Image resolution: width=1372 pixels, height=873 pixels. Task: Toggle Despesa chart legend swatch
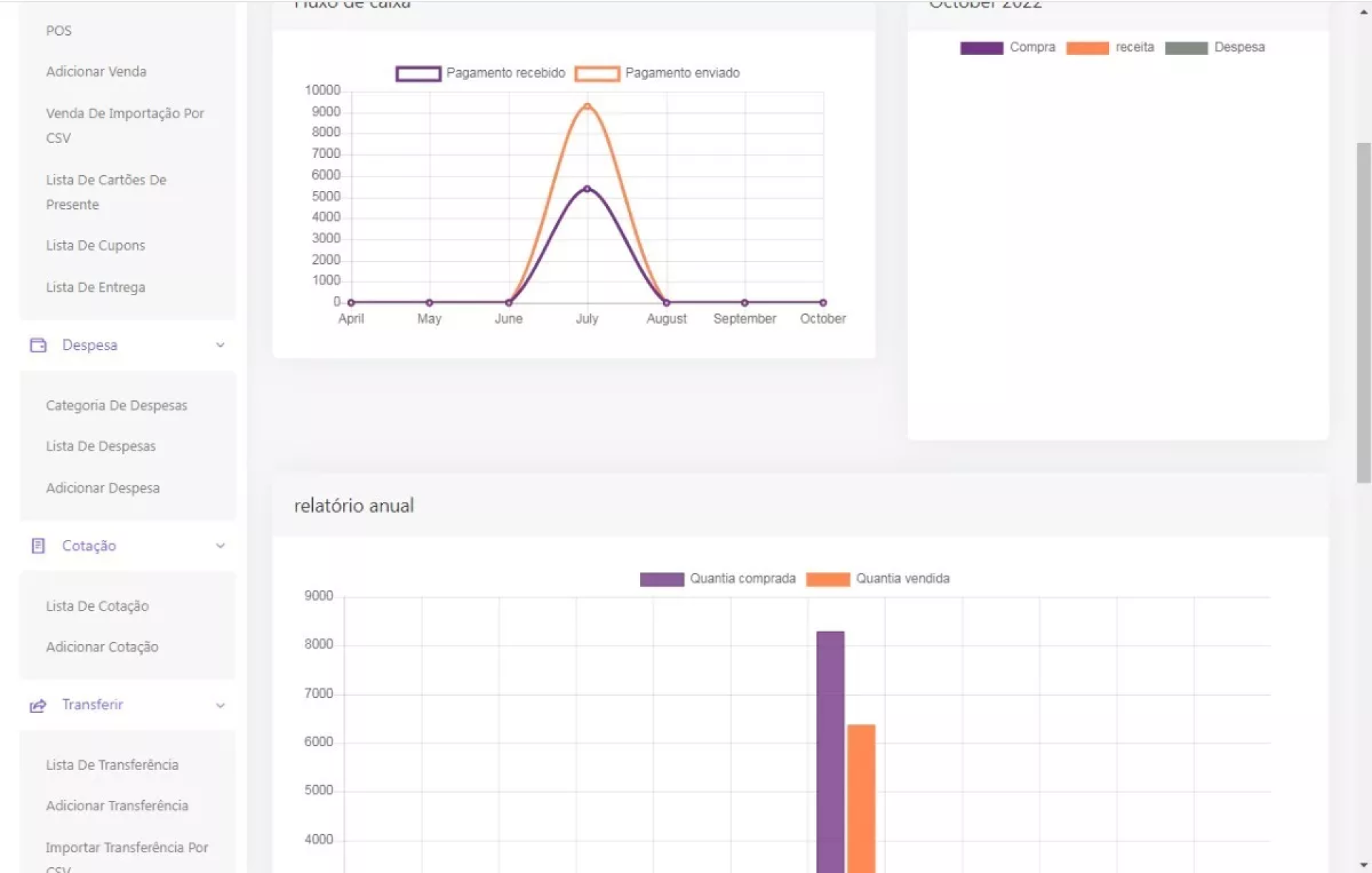[x=1185, y=48]
